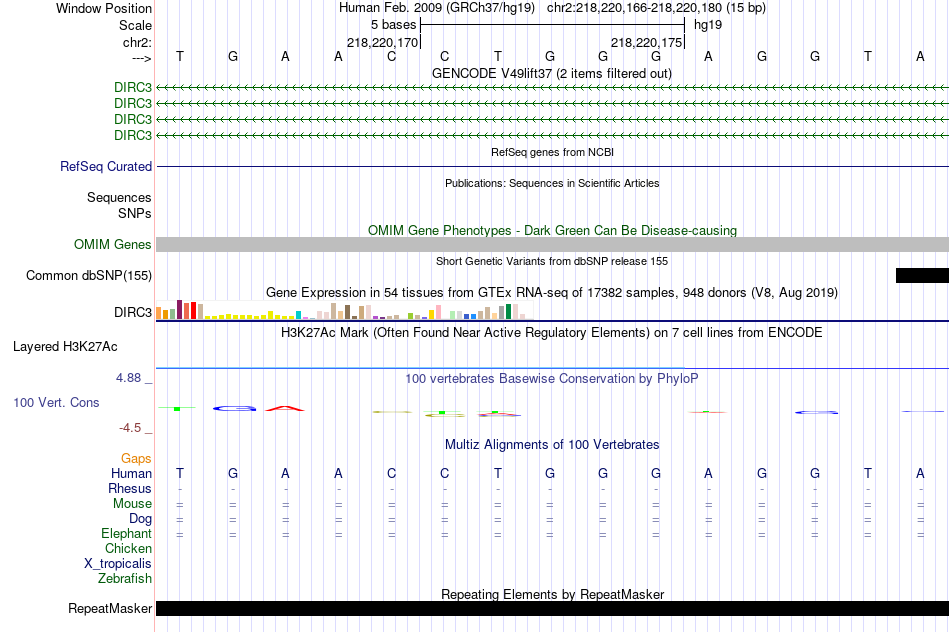Click the Window Position track label
This screenshot has width=950, height=632.
(104, 8)
